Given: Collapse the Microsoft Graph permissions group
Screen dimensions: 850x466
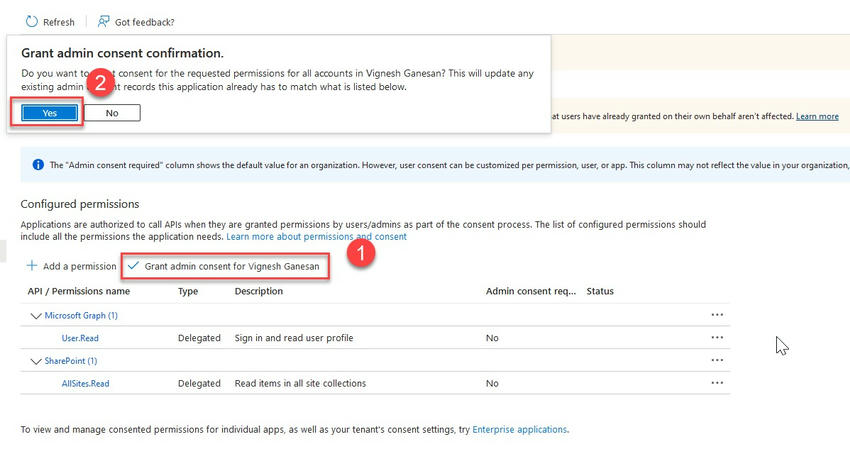Looking at the screenshot, I should point(36,316).
